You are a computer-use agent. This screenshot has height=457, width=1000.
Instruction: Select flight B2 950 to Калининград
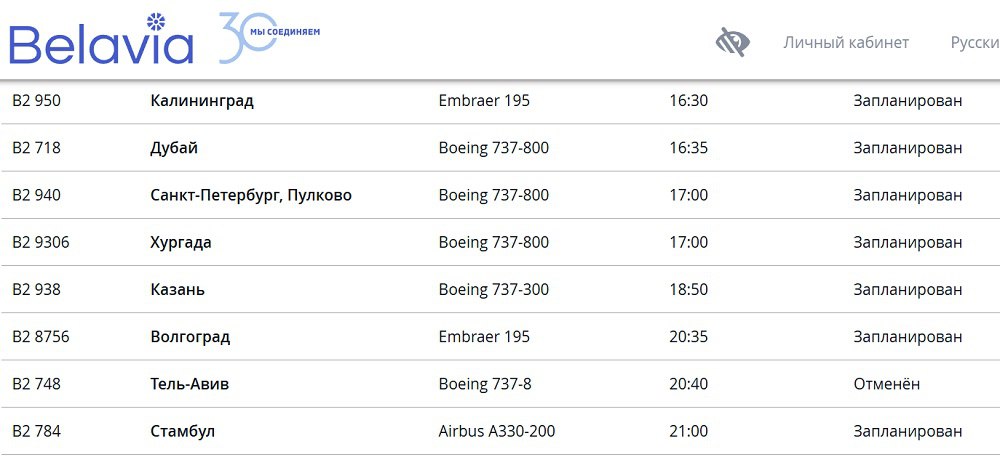(201, 101)
